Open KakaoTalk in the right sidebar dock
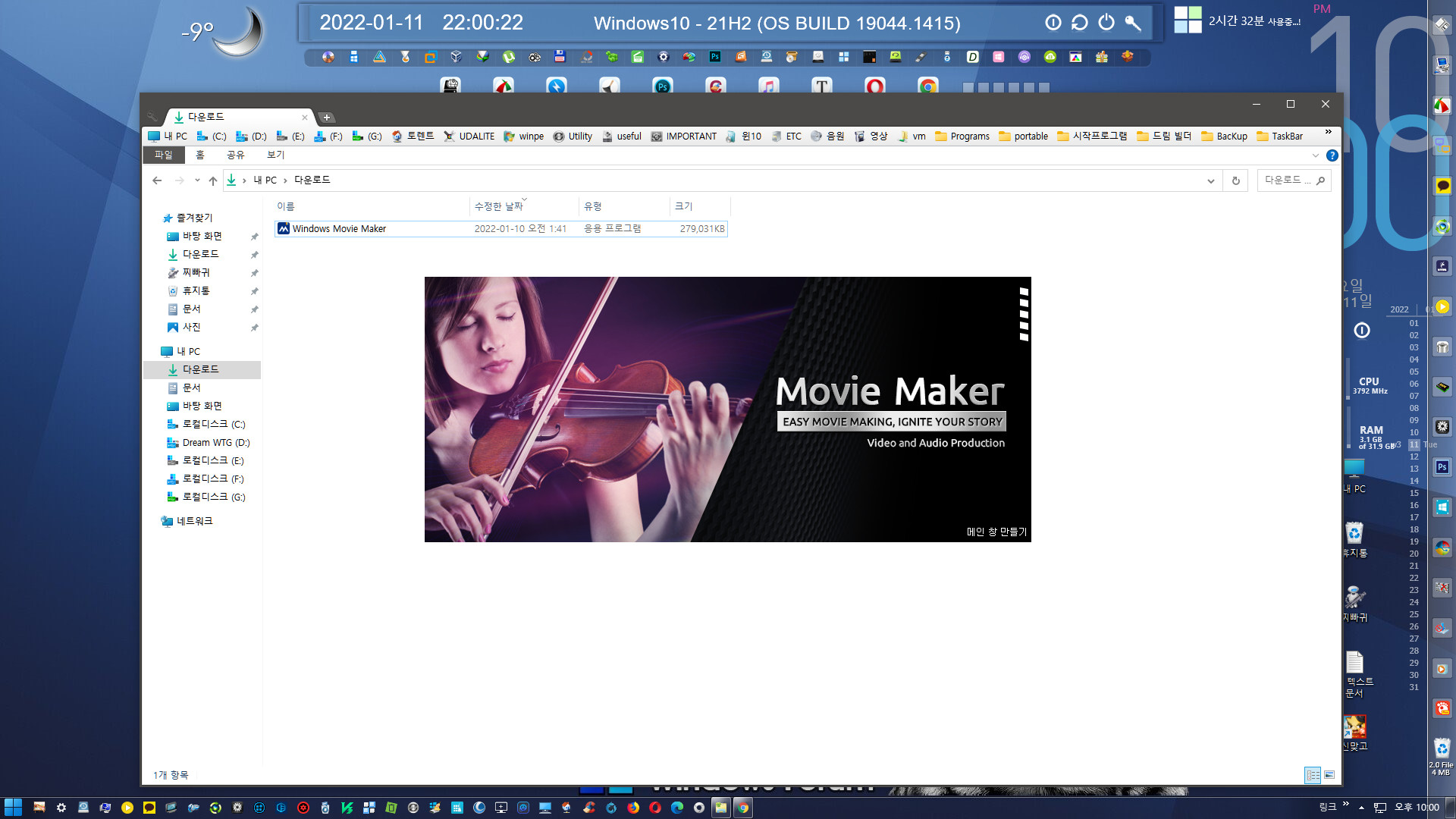Image resolution: width=1456 pixels, height=819 pixels. pyautogui.click(x=1442, y=186)
